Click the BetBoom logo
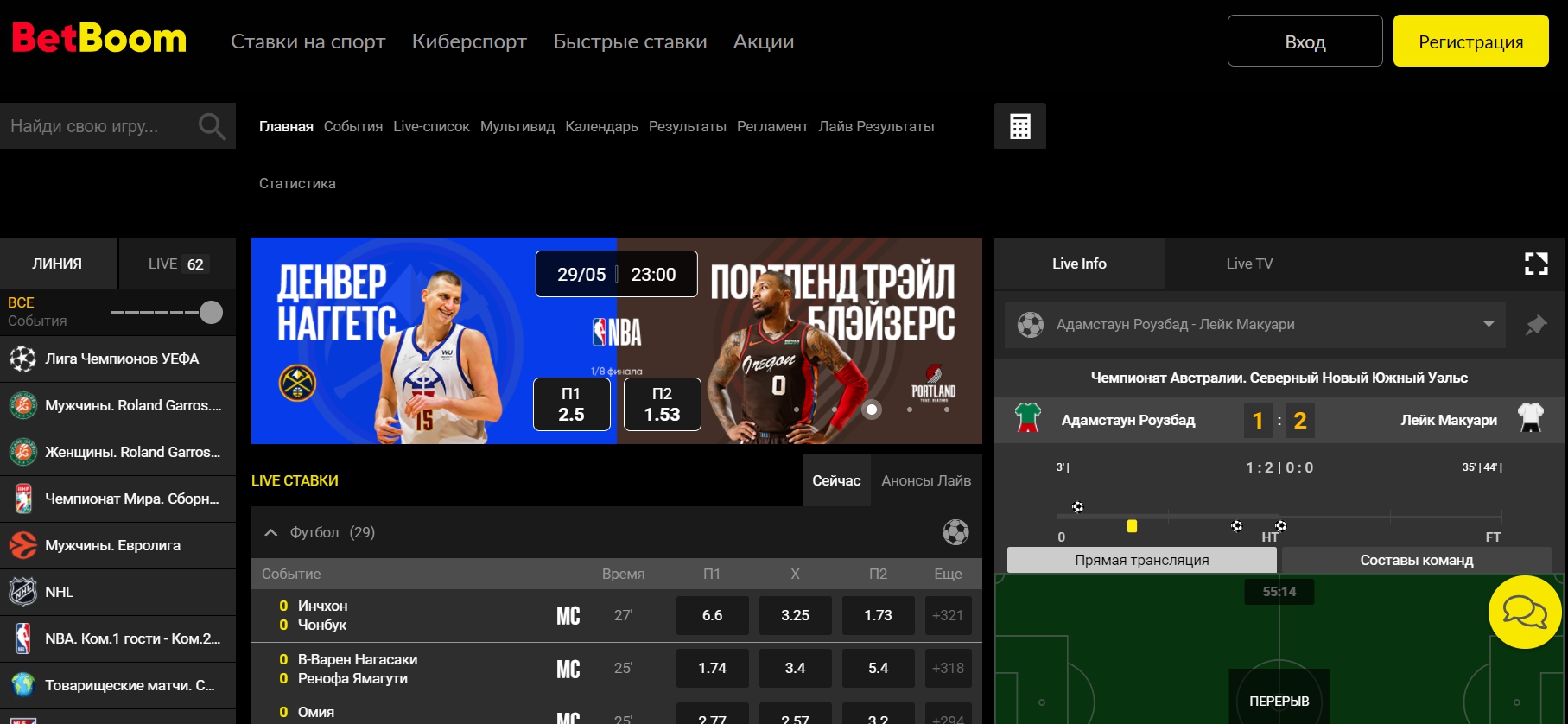The image size is (1568, 724). pos(98,39)
